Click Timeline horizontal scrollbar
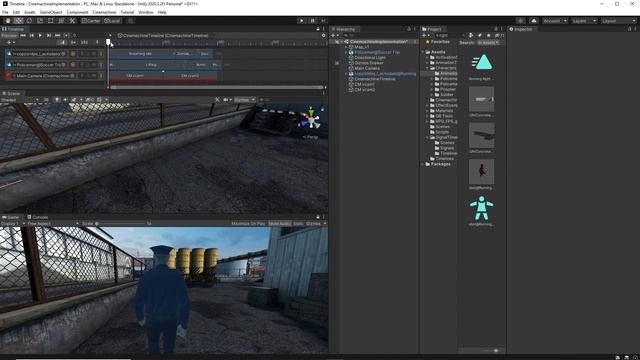 coord(216,87)
